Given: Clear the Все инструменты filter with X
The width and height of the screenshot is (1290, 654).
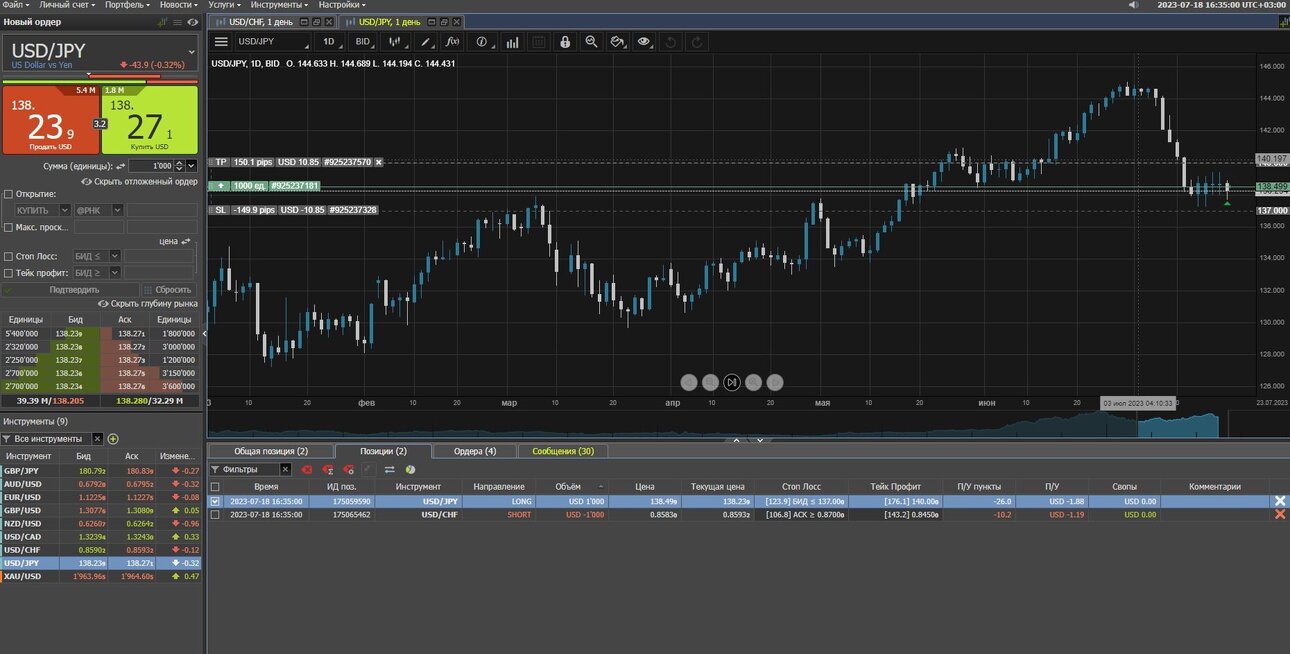Looking at the screenshot, I should tap(97, 439).
